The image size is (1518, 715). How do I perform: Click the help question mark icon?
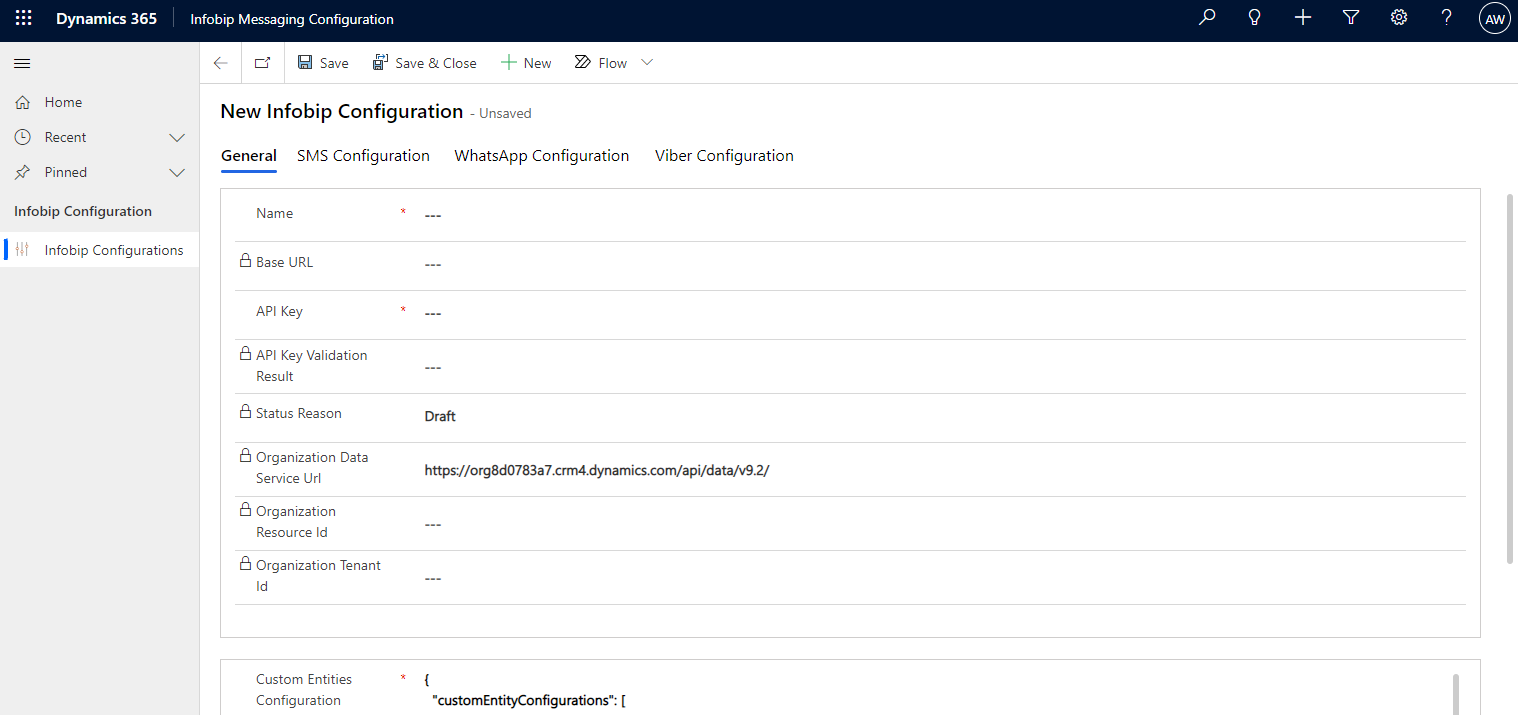[x=1446, y=18]
